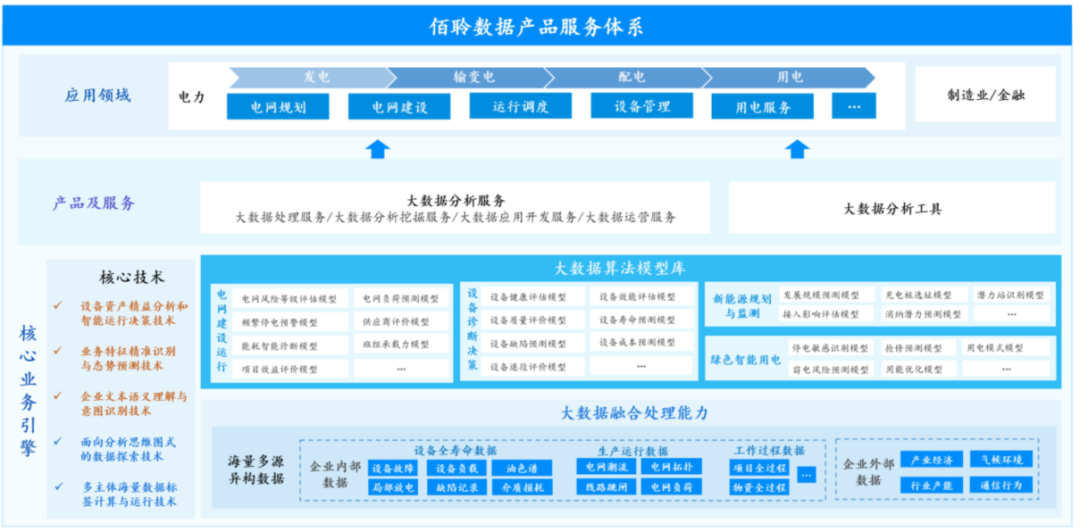Click the 线路跳闸 data tag
The image size is (1080, 532).
[606, 487]
